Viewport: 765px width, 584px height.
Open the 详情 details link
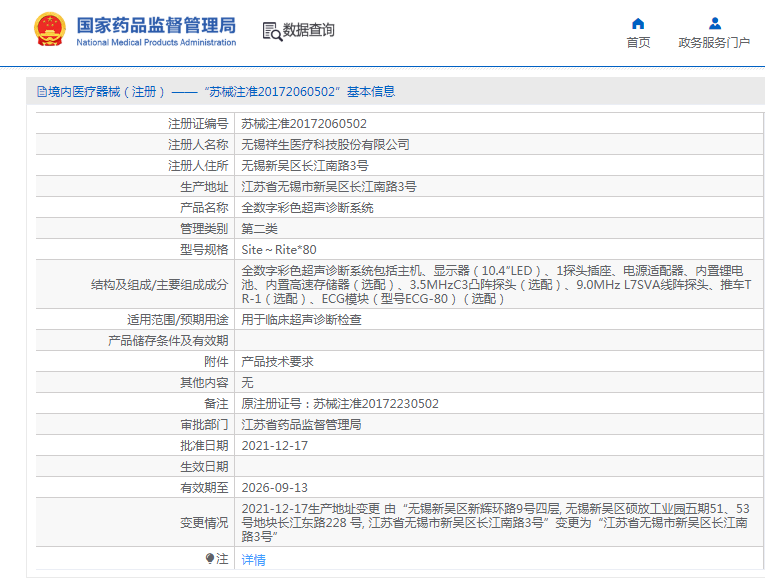click(x=254, y=560)
